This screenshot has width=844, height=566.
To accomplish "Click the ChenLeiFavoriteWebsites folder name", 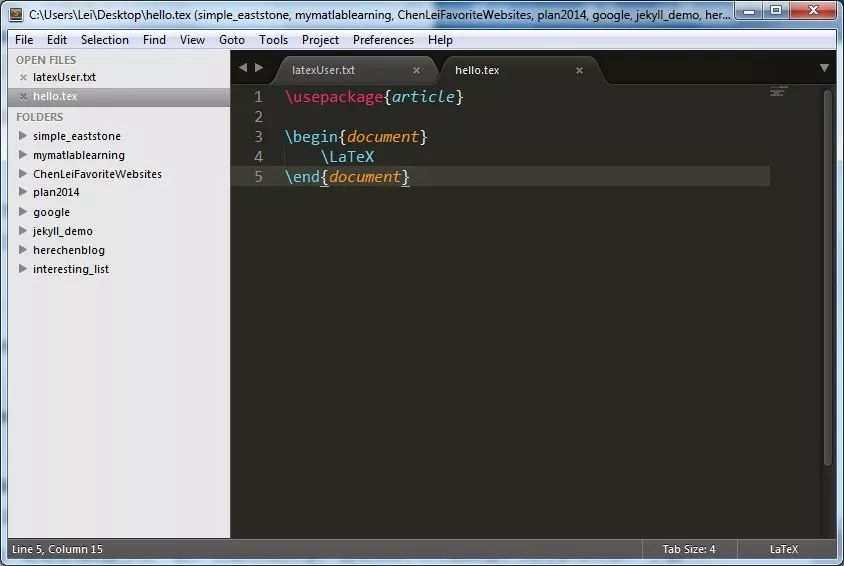I will point(97,174).
